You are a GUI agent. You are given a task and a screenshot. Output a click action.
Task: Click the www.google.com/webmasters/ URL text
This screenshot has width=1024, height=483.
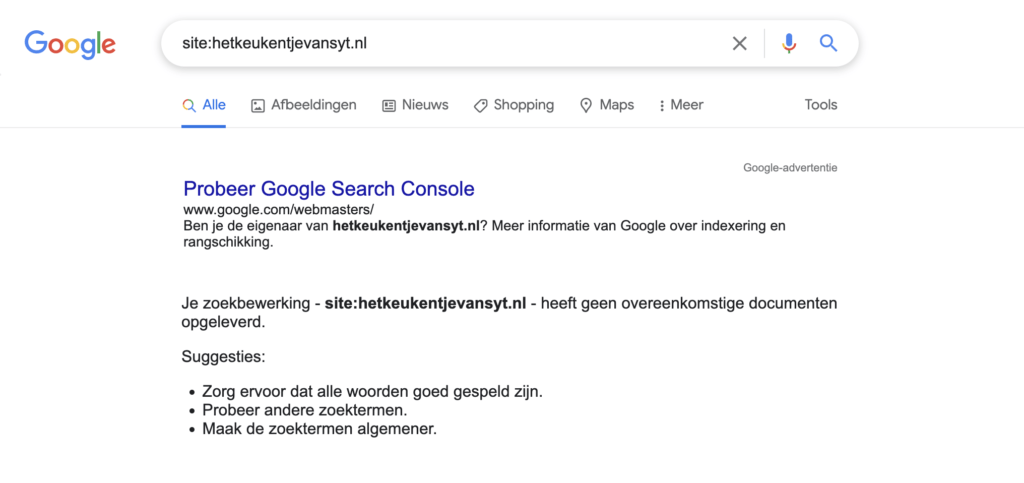279,210
